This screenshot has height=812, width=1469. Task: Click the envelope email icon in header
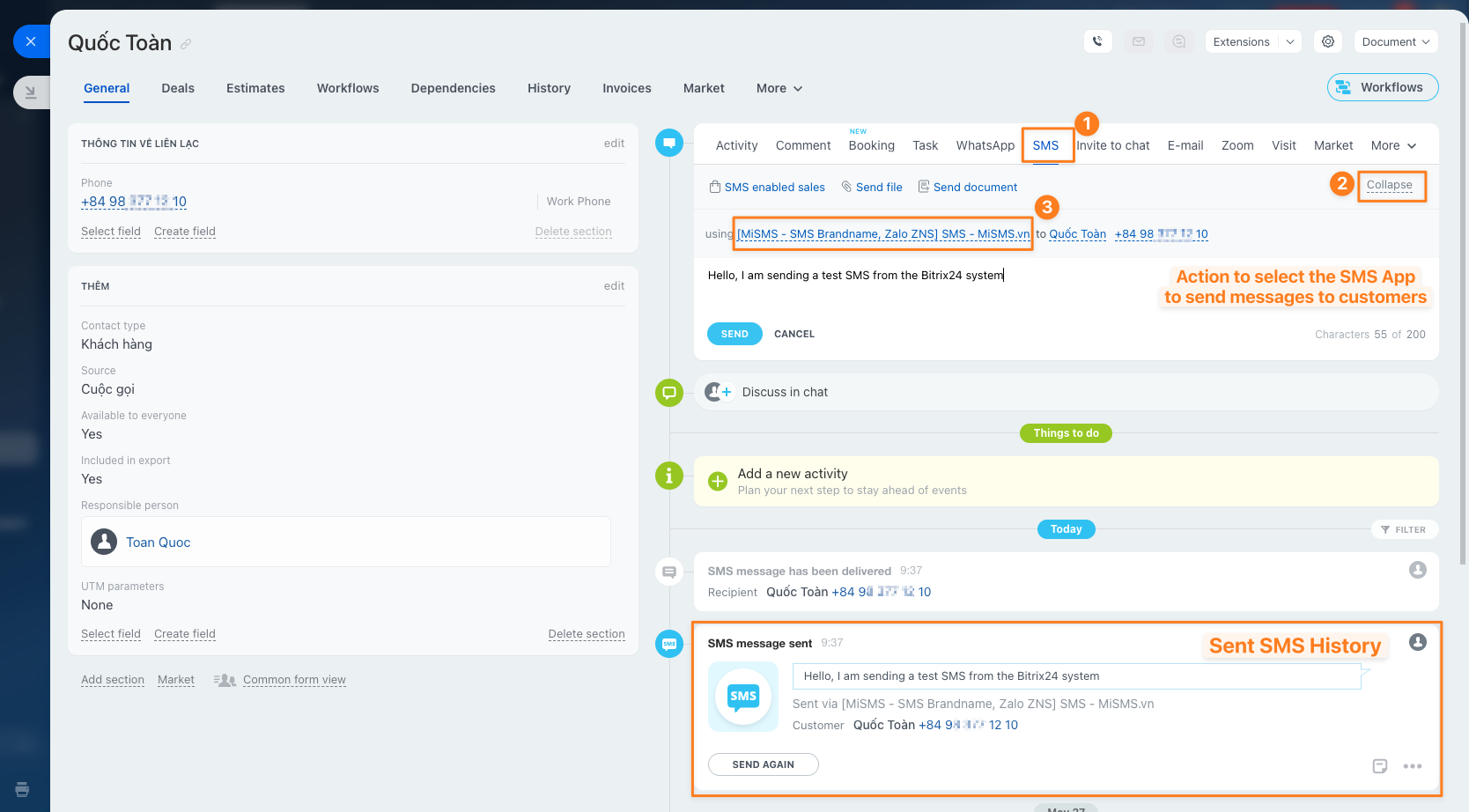click(1139, 41)
